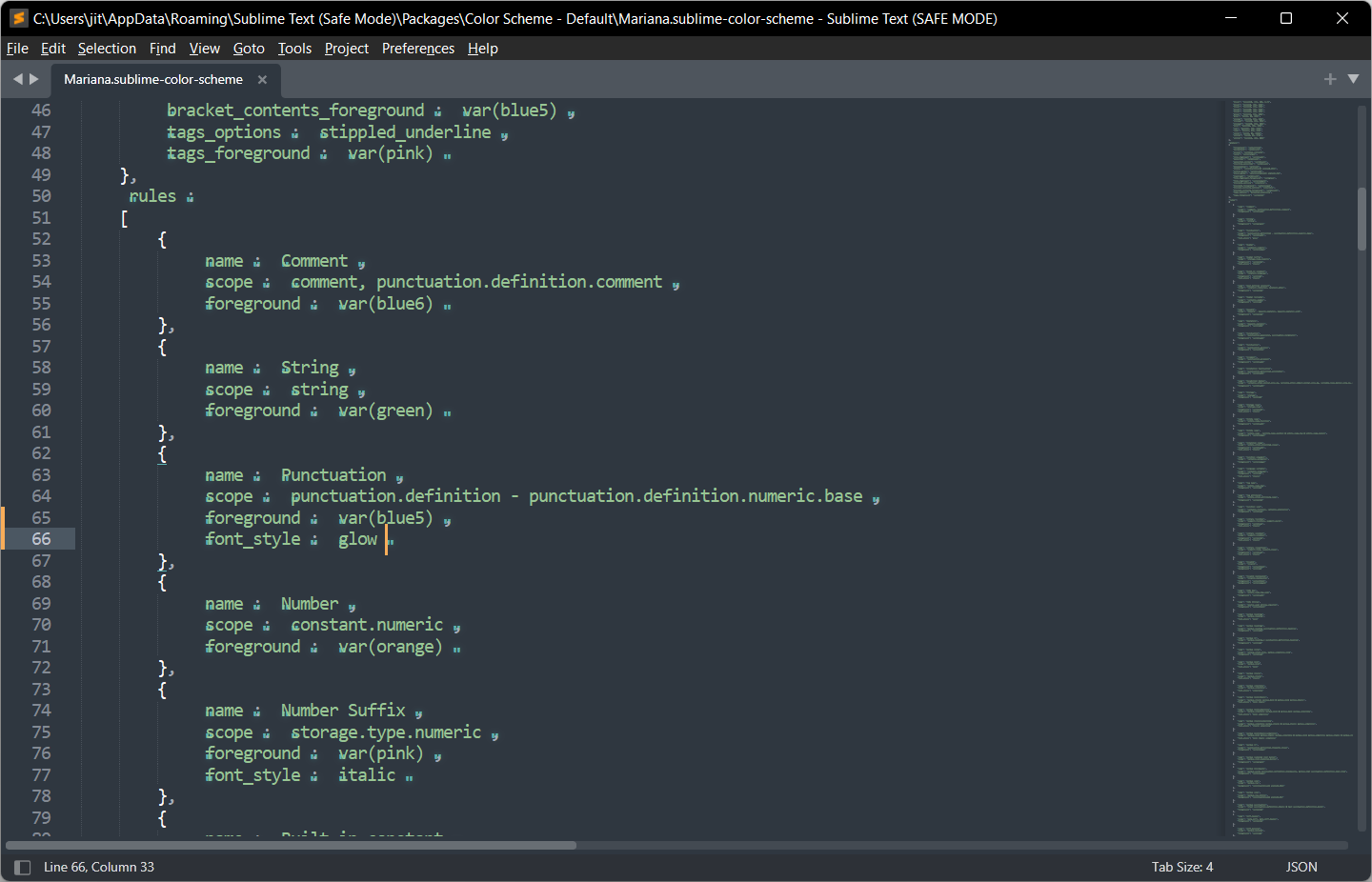Open the Preferences menu
The image size is (1372, 882).
418,49
